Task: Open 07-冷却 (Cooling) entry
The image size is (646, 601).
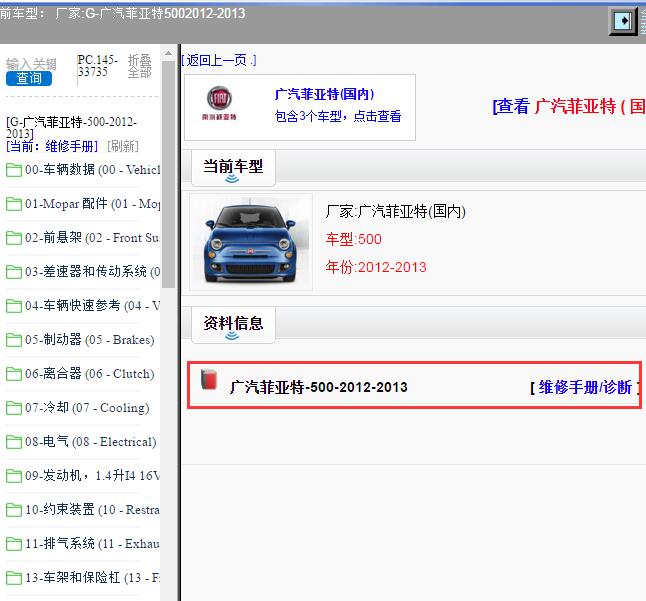Action: point(87,408)
